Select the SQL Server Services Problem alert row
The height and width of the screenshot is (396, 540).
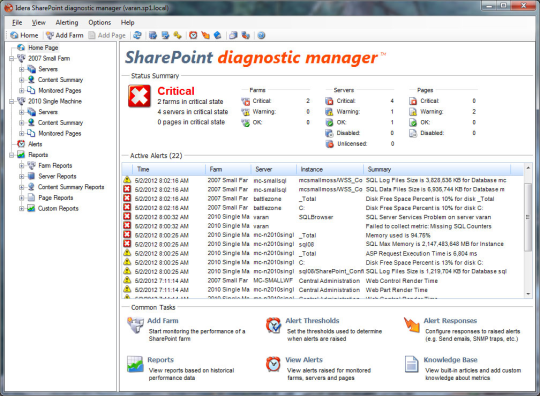coord(323,217)
